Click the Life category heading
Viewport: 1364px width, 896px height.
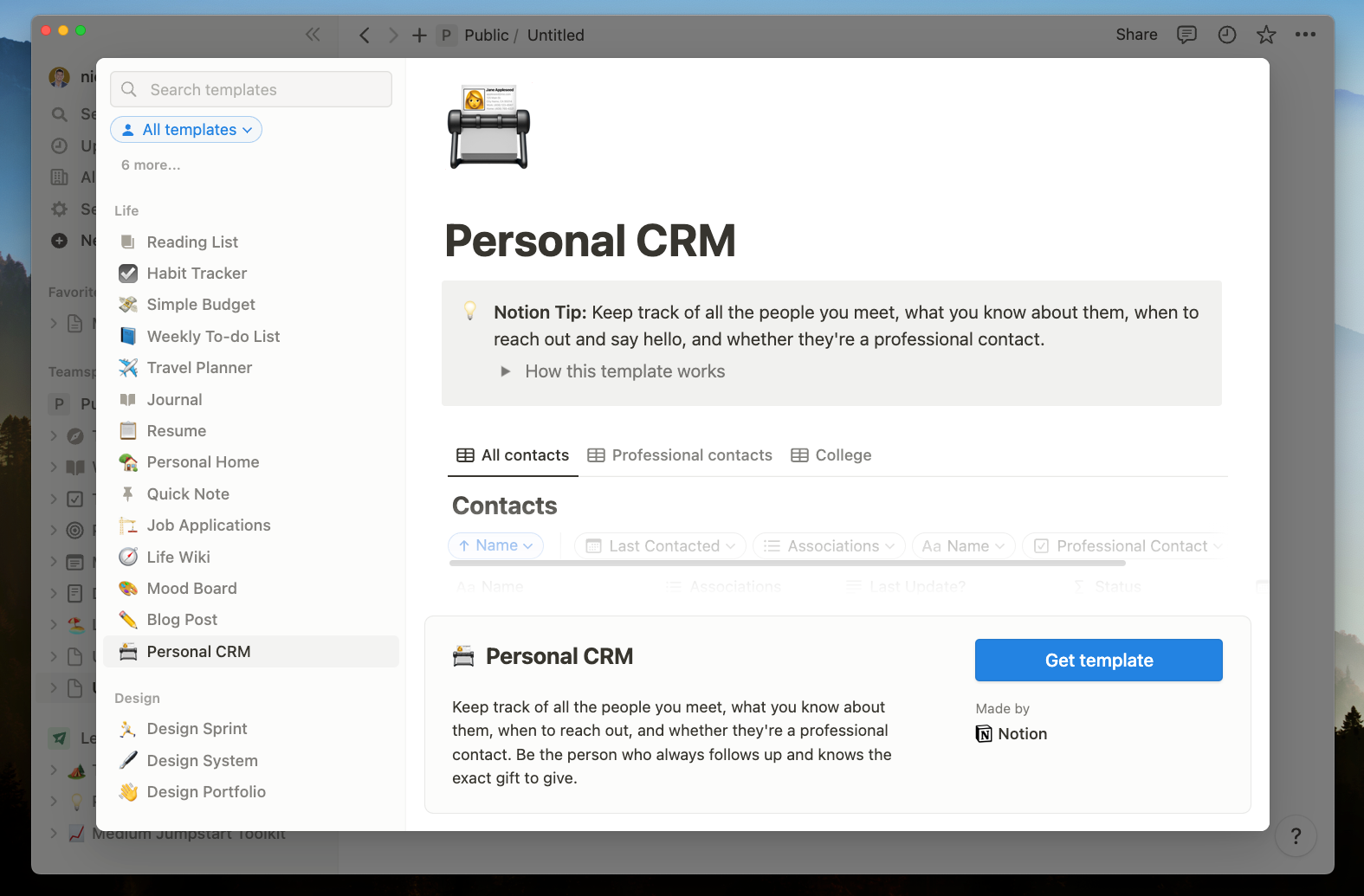coord(126,210)
